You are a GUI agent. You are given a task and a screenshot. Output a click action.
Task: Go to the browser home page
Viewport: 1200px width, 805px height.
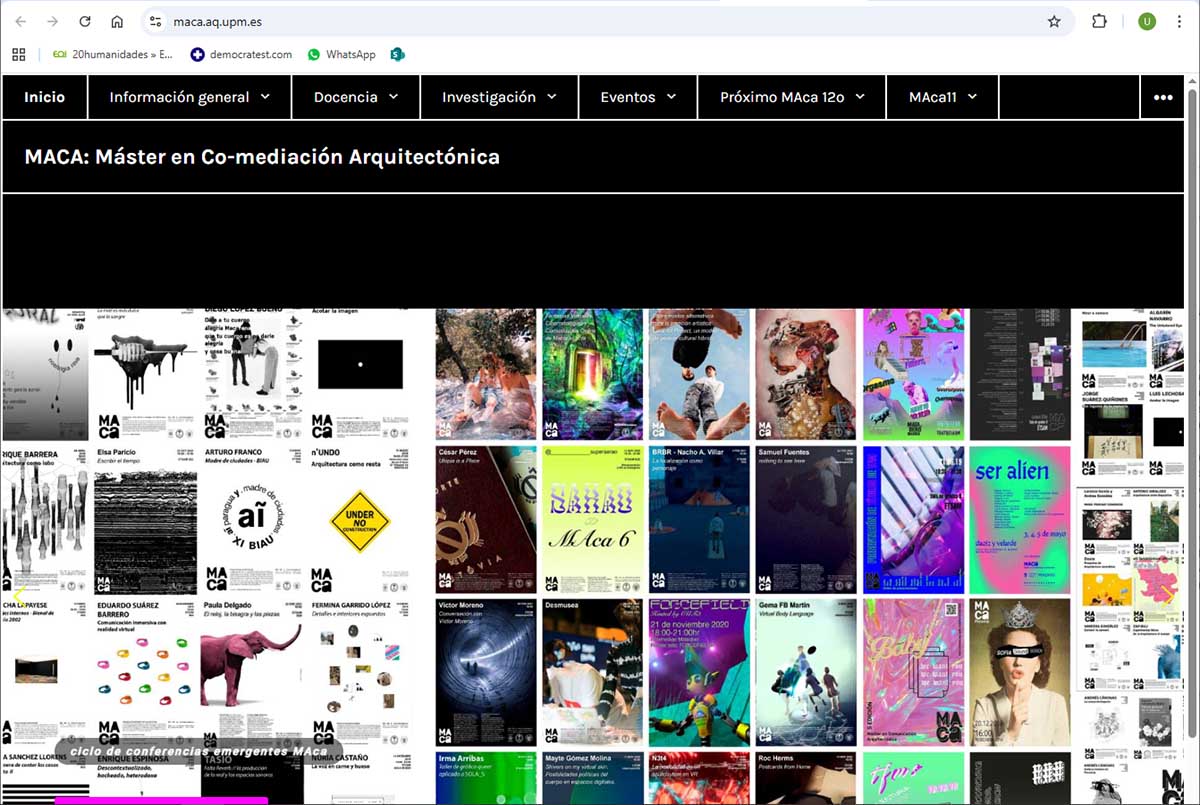click(117, 21)
